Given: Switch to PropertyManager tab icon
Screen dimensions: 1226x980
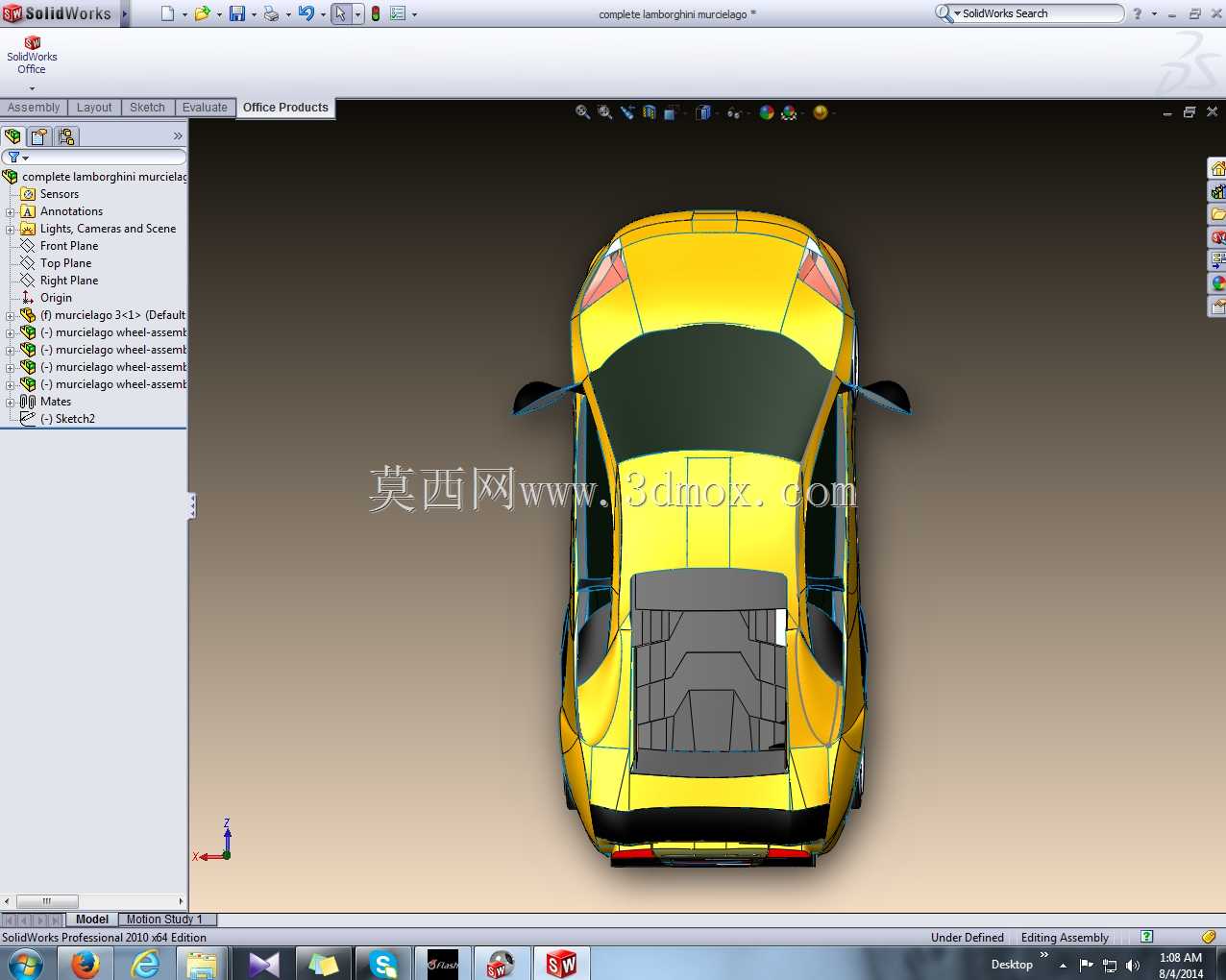Looking at the screenshot, I should [39, 136].
